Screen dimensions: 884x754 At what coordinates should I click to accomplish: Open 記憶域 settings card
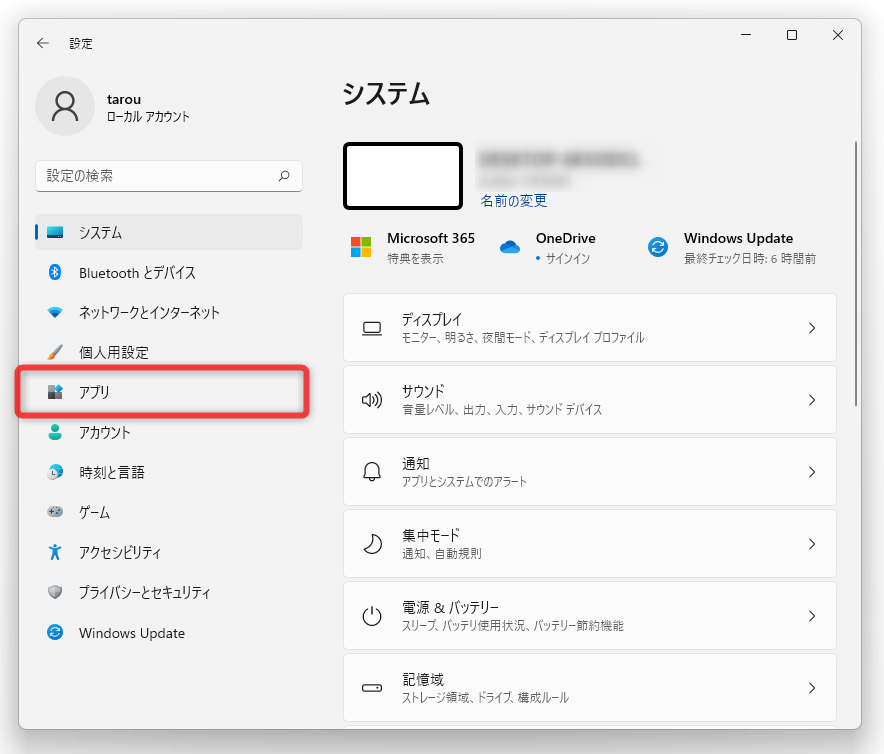[590, 688]
